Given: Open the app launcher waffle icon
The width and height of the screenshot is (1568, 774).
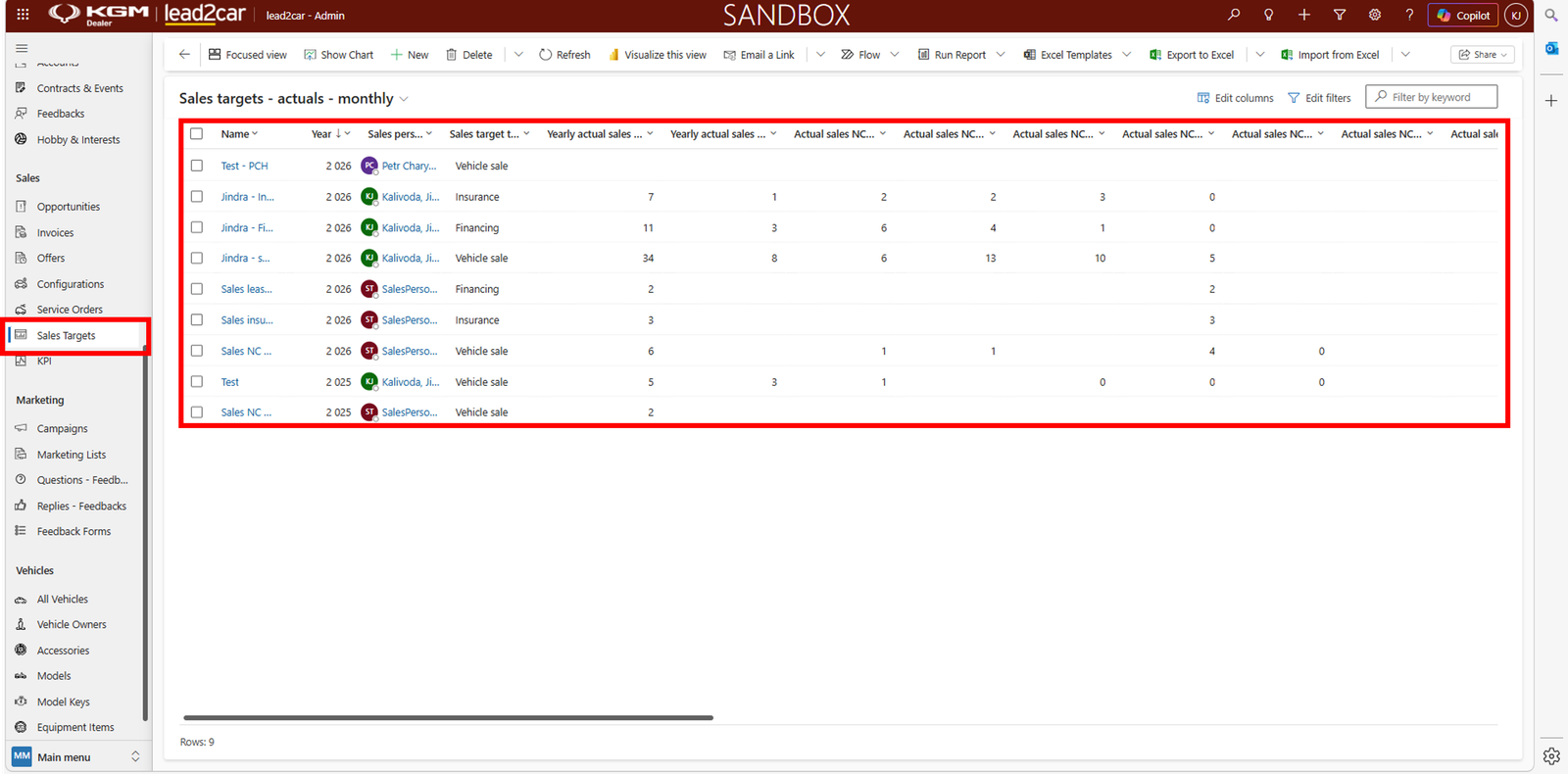Looking at the screenshot, I should point(23,15).
